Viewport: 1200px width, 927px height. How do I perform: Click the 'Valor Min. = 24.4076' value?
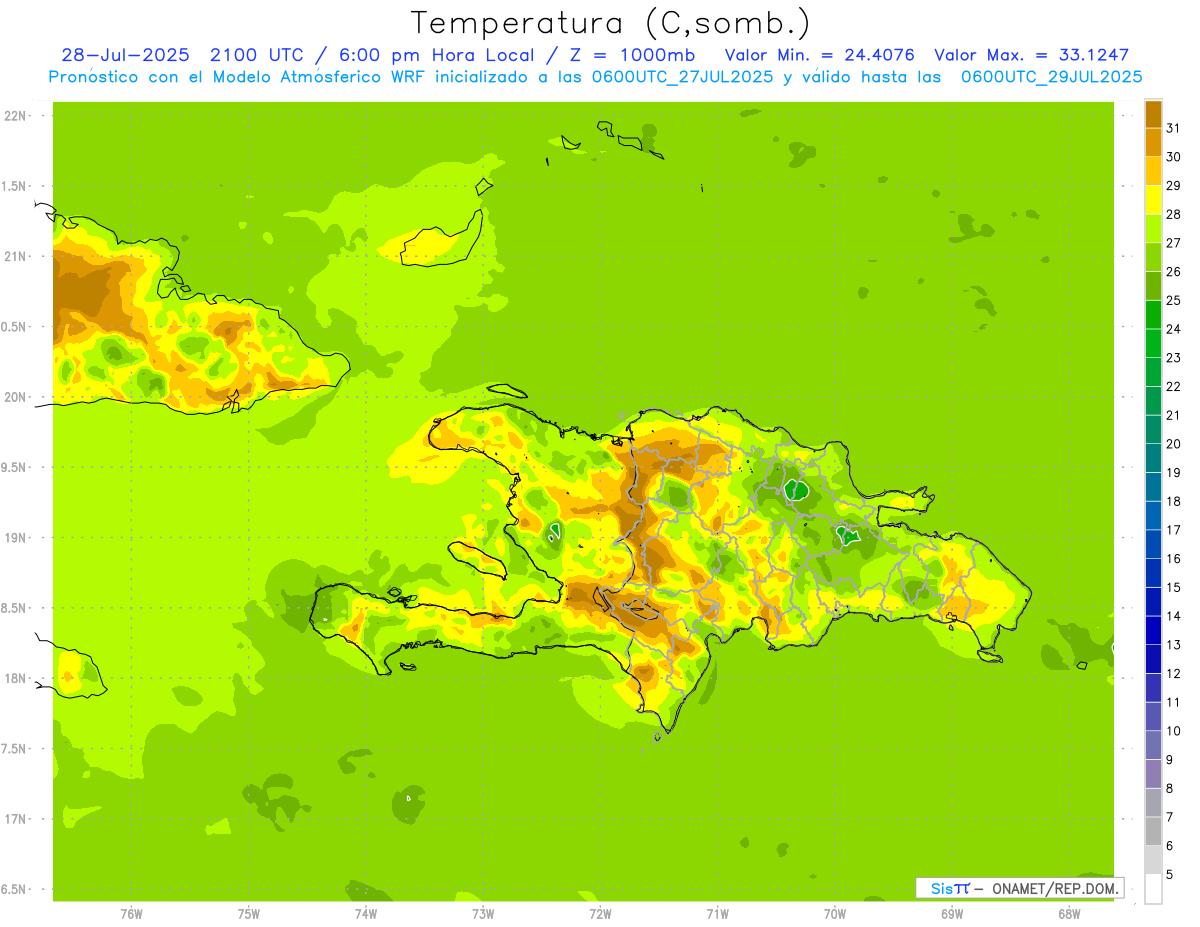[x=820, y=55]
